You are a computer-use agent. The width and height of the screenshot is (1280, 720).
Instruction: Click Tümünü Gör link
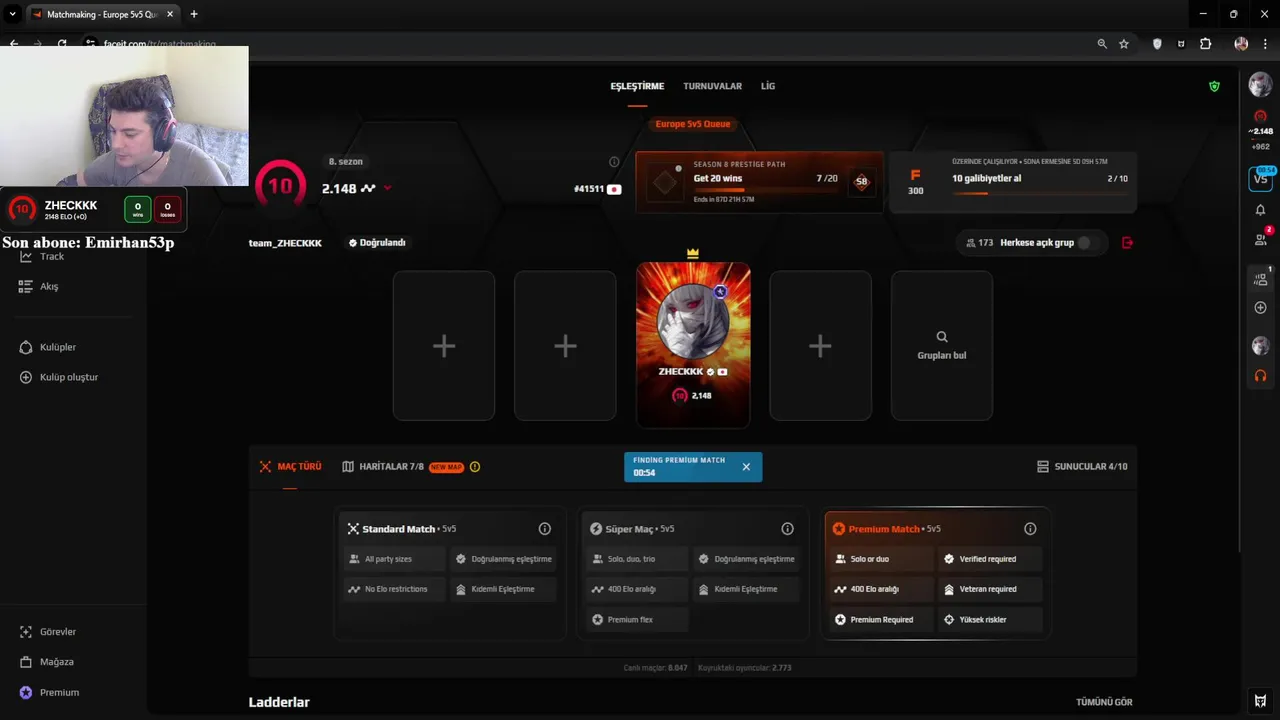coord(1104,702)
